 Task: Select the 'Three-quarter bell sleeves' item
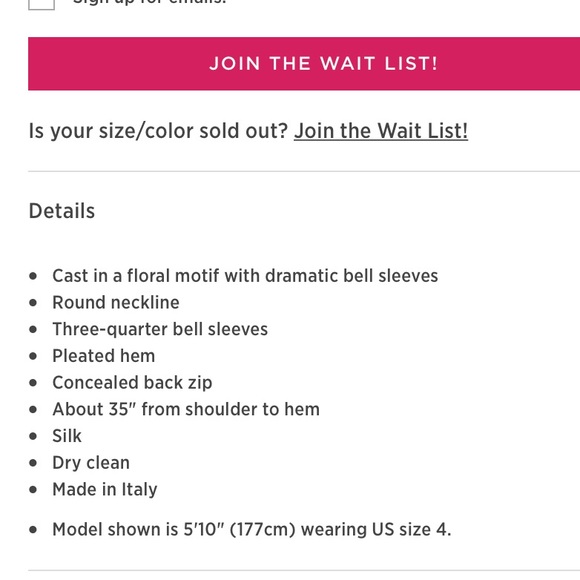point(160,329)
